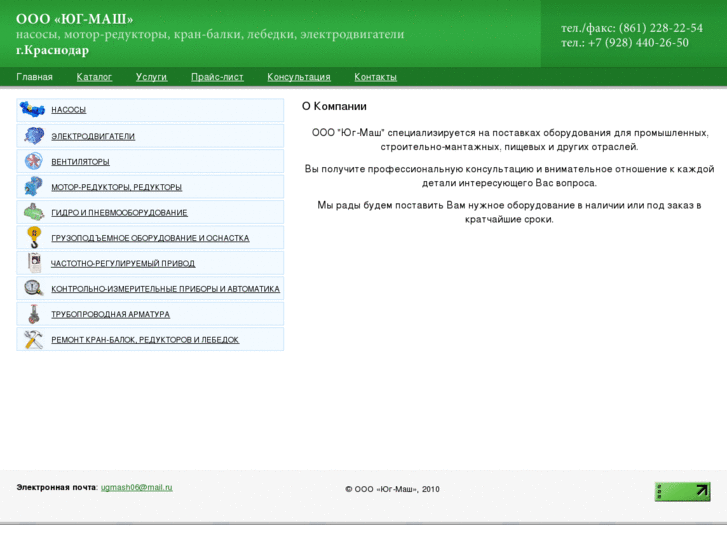The width and height of the screenshot is (727, 545).
Task: Click the electric motor icon beside Электродвигатели
Action: pos(33,136)
